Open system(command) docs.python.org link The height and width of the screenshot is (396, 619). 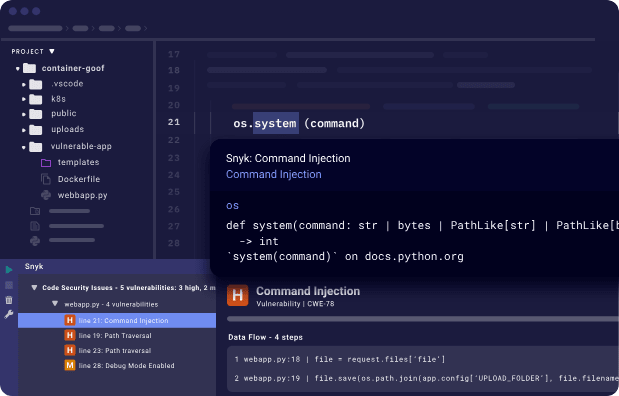click(345, 257)
